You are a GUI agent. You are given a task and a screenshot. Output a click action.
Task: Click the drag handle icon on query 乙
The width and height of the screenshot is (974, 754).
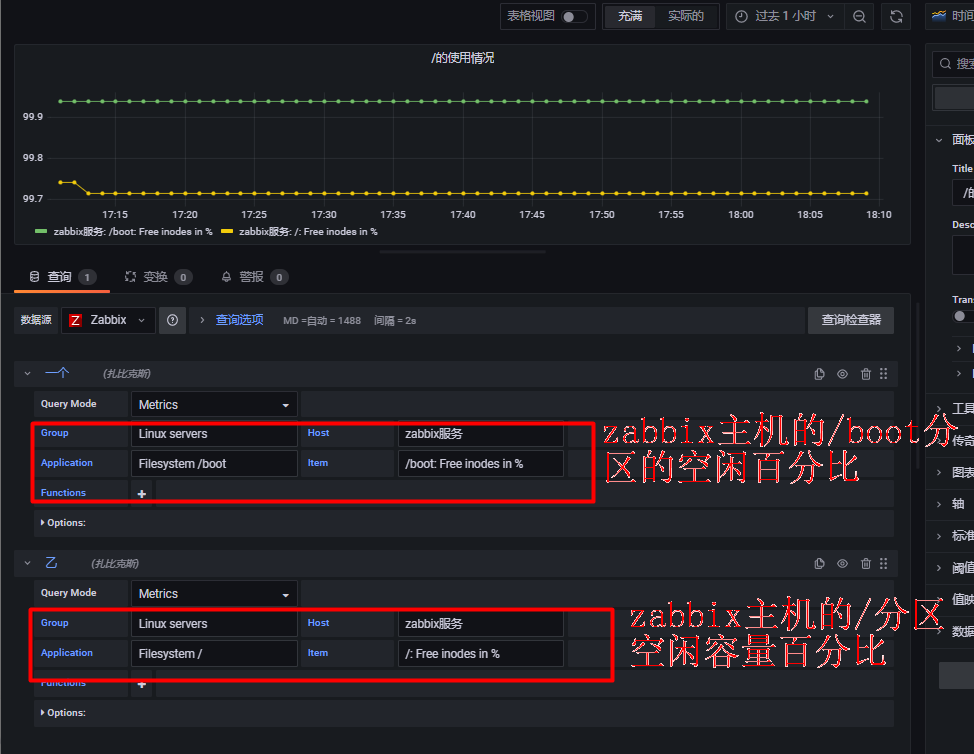(x=883, y=563)
